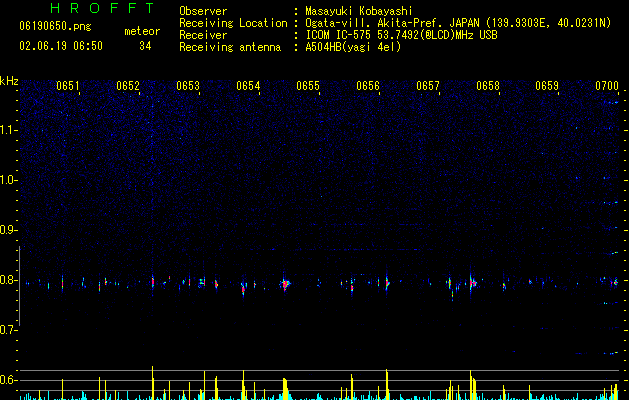Click the 0652 time marker
Screen dimensions: 629x400
[128, 86]
